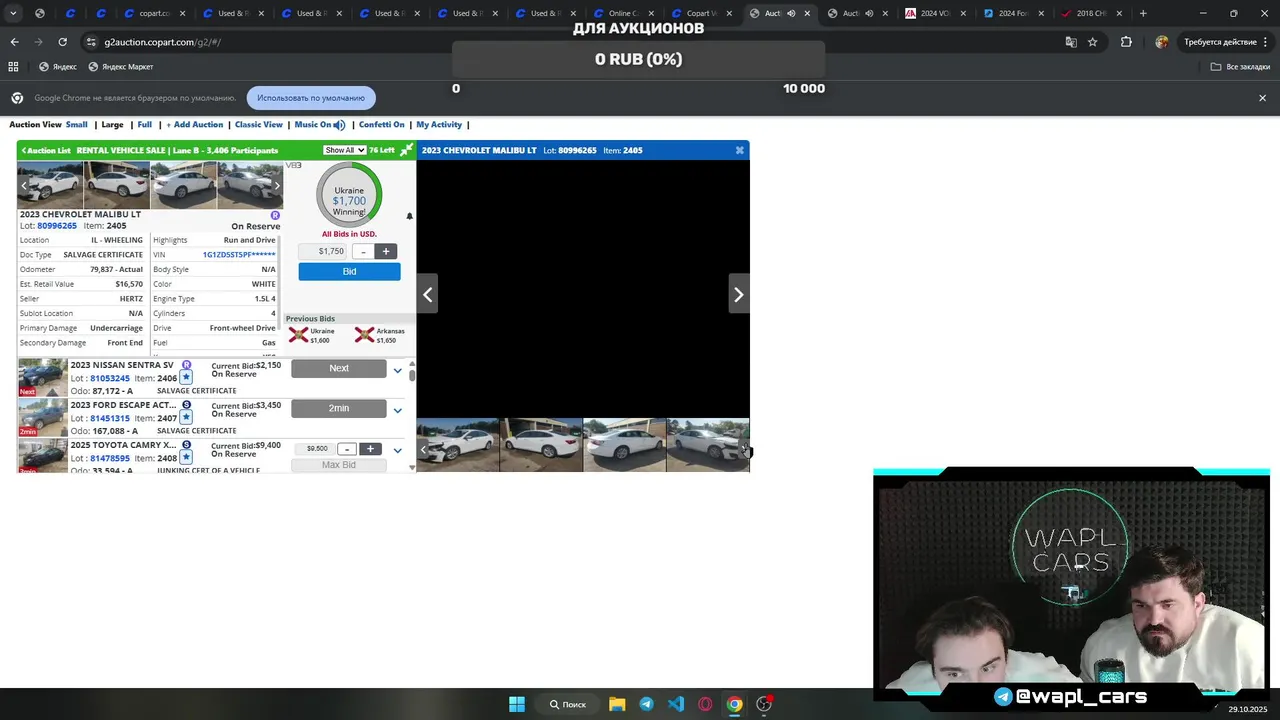This screenshot has width=1280, height=720.
Task: Show previous large photo with left arrow
Action: tap(427, 294)
